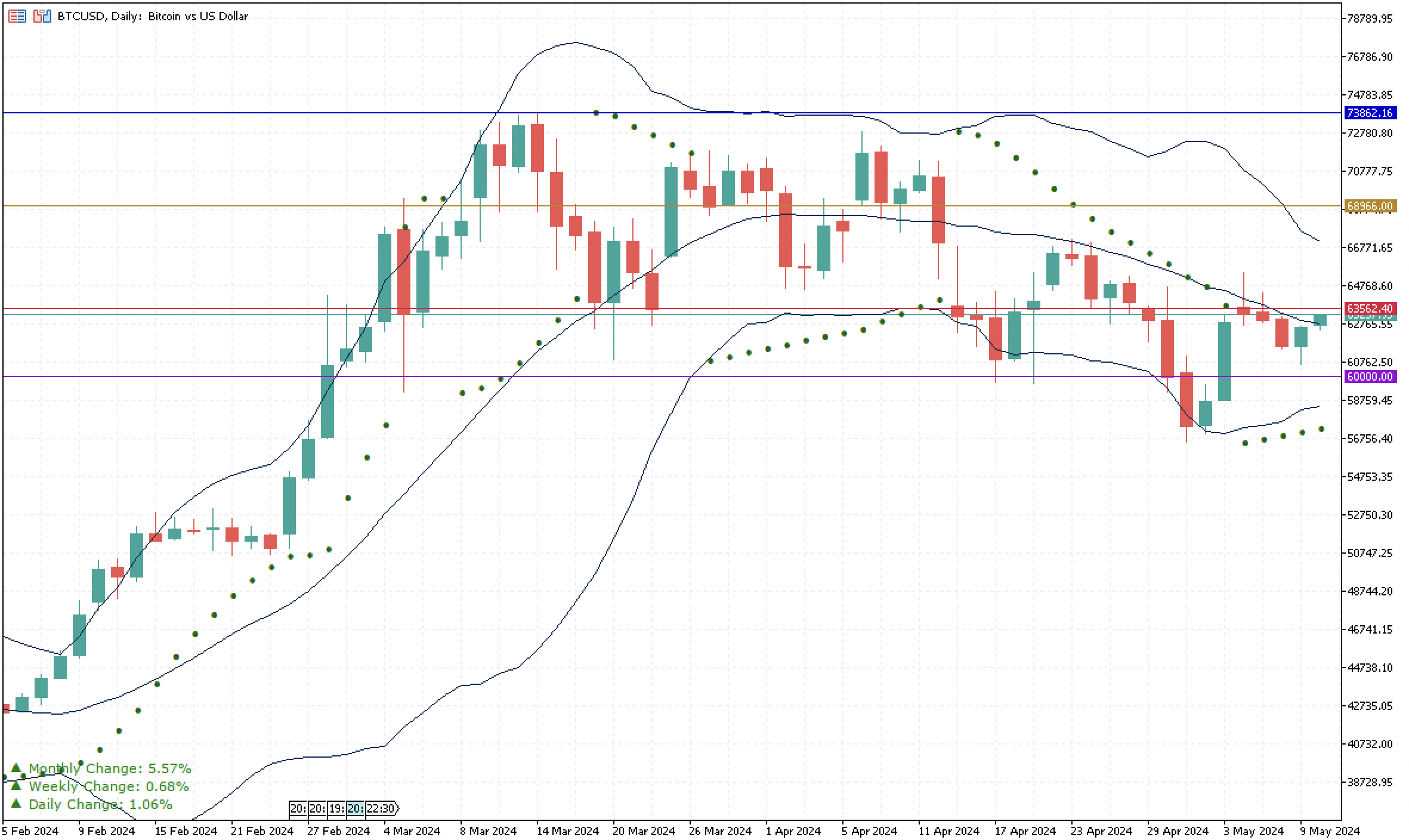Click the highlighted cyan event flag
This screenshot has height=840, width=1409.
click(x=356, y=809)
